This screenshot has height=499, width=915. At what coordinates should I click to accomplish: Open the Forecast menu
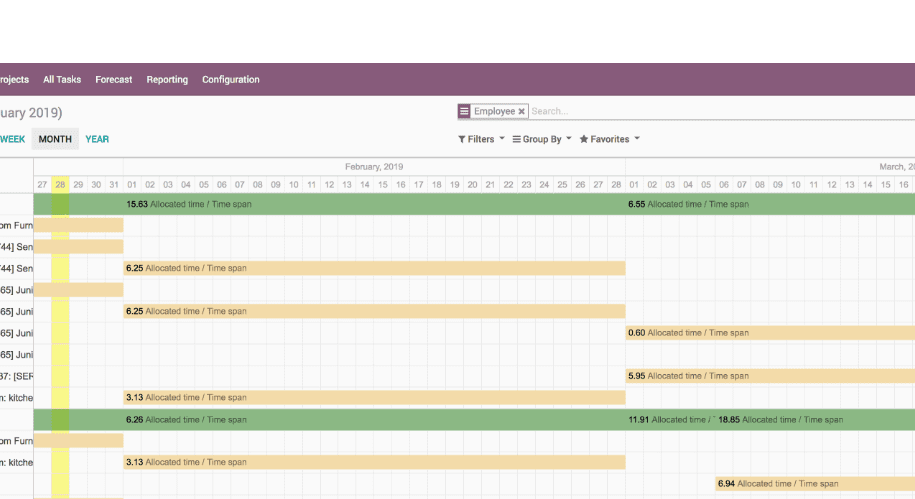114,79
